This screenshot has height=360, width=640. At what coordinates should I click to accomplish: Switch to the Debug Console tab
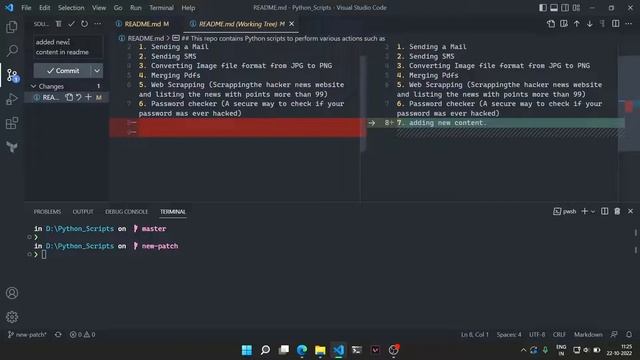click(127, 211)
